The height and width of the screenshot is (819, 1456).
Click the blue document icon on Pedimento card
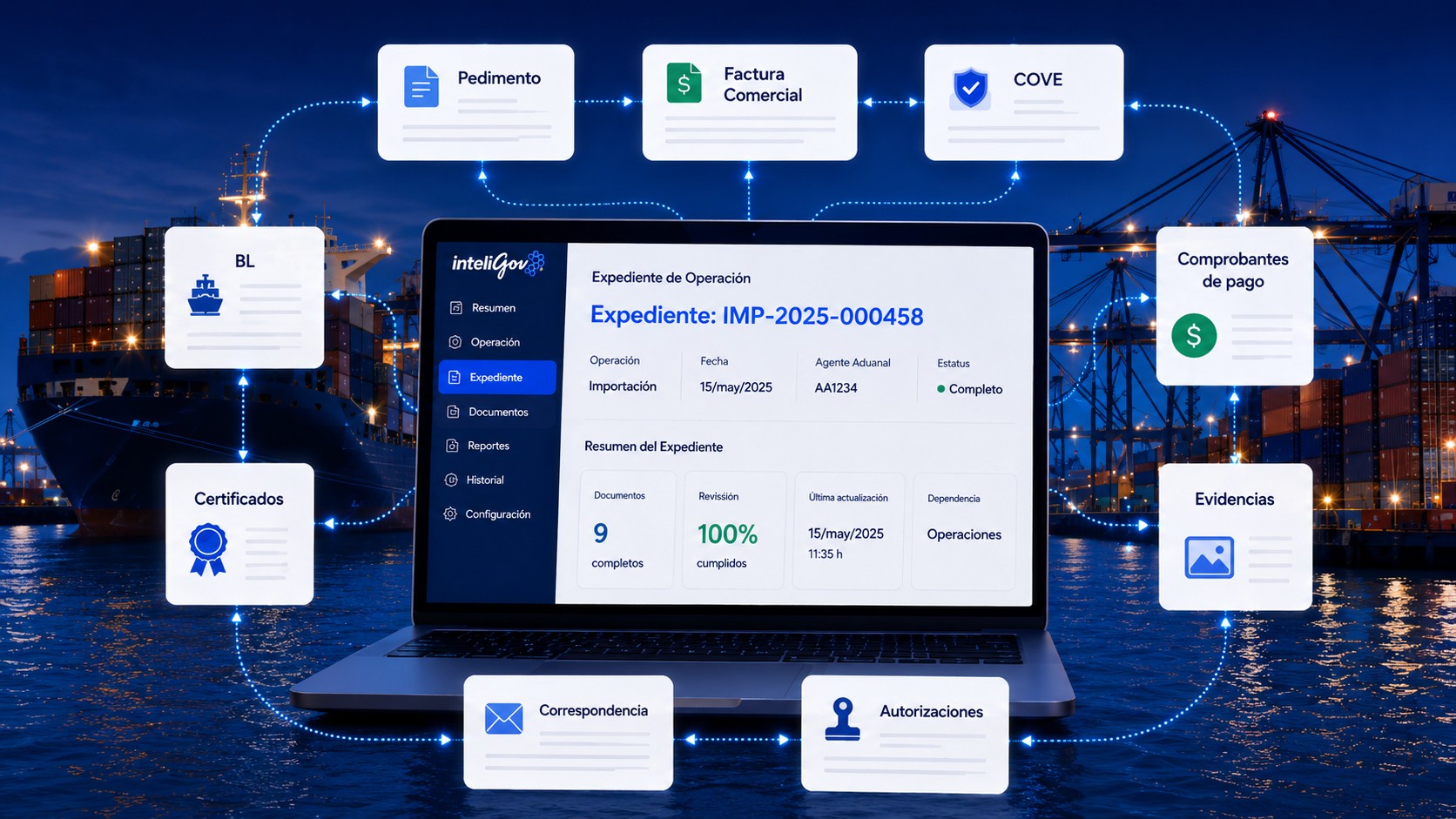click(x=421, y=87)
